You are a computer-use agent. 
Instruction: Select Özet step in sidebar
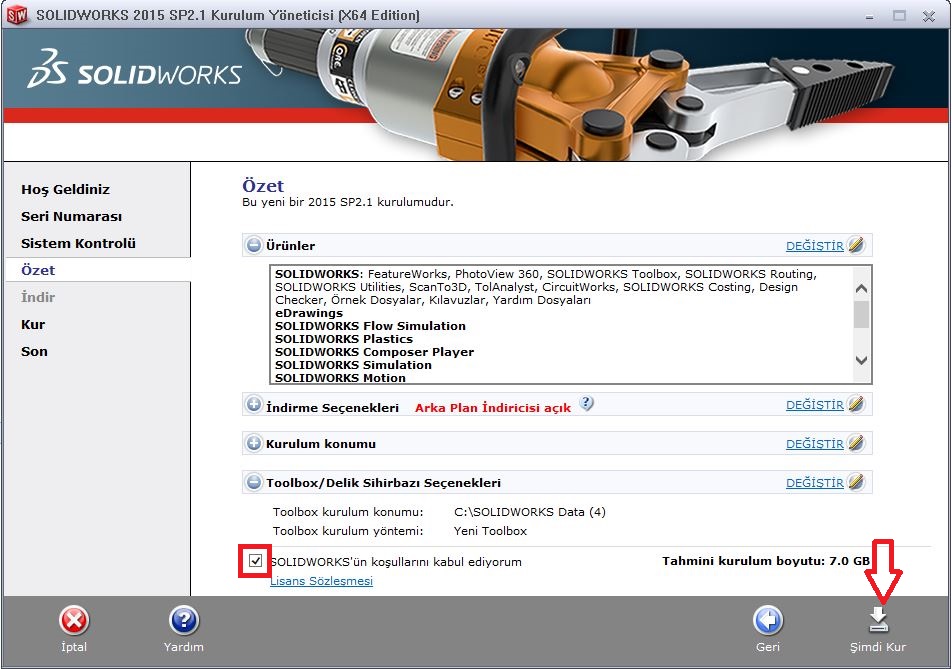pyautogui.click(x=38, y=270)
